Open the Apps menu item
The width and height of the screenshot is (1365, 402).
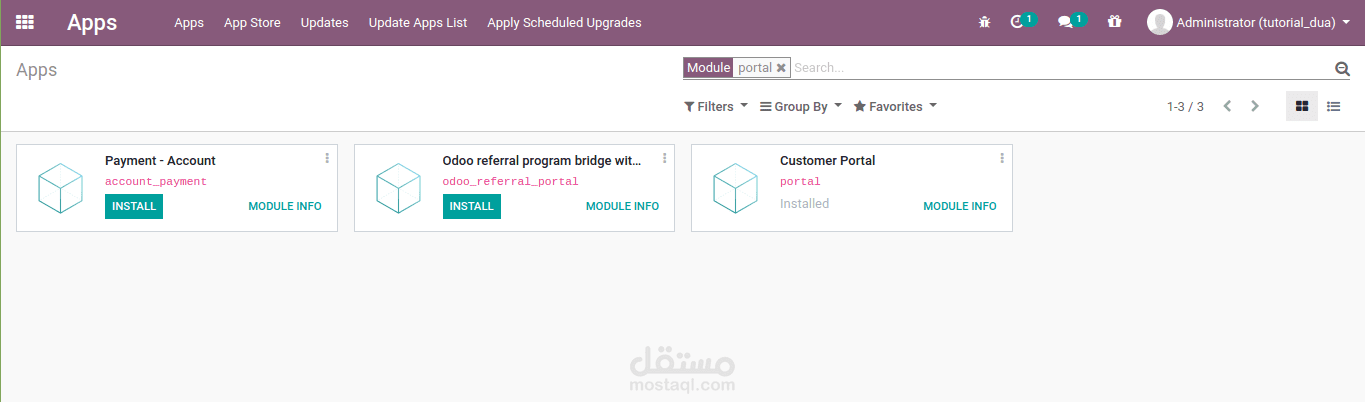(189, 22)
